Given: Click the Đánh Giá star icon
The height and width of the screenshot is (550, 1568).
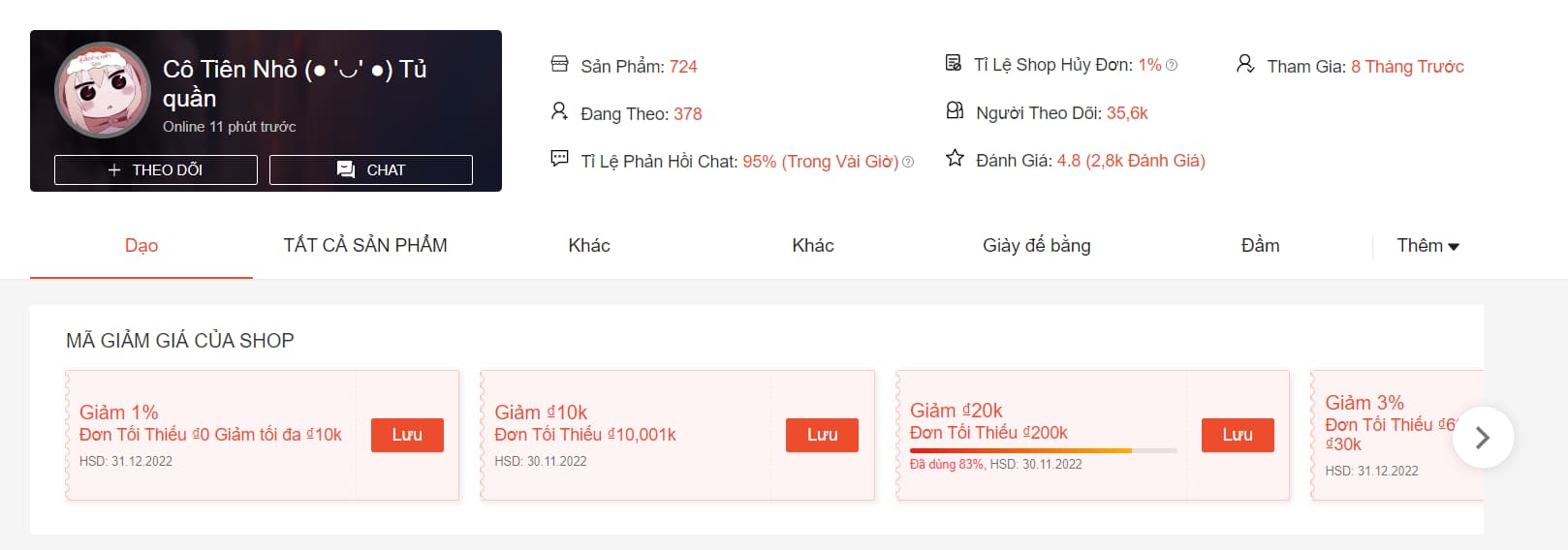Looking at the screenshot, I should point(955,158).
